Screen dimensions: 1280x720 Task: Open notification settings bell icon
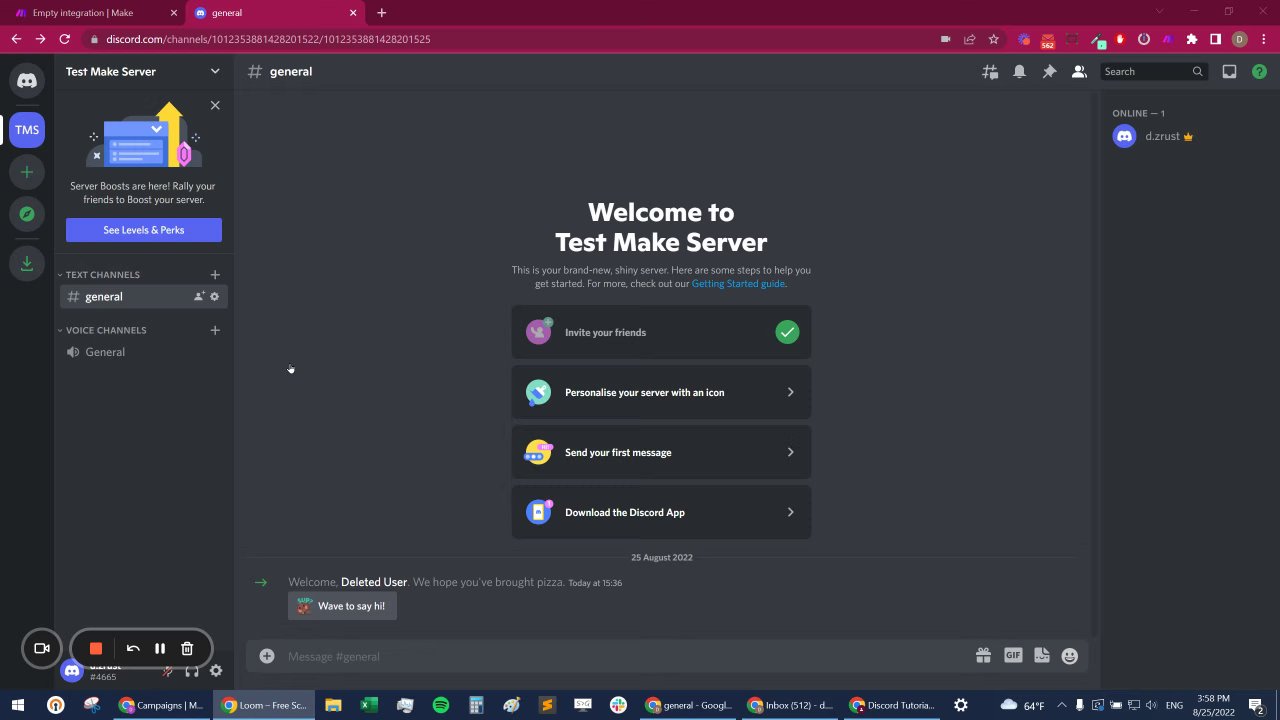[x=1019, y=72]
